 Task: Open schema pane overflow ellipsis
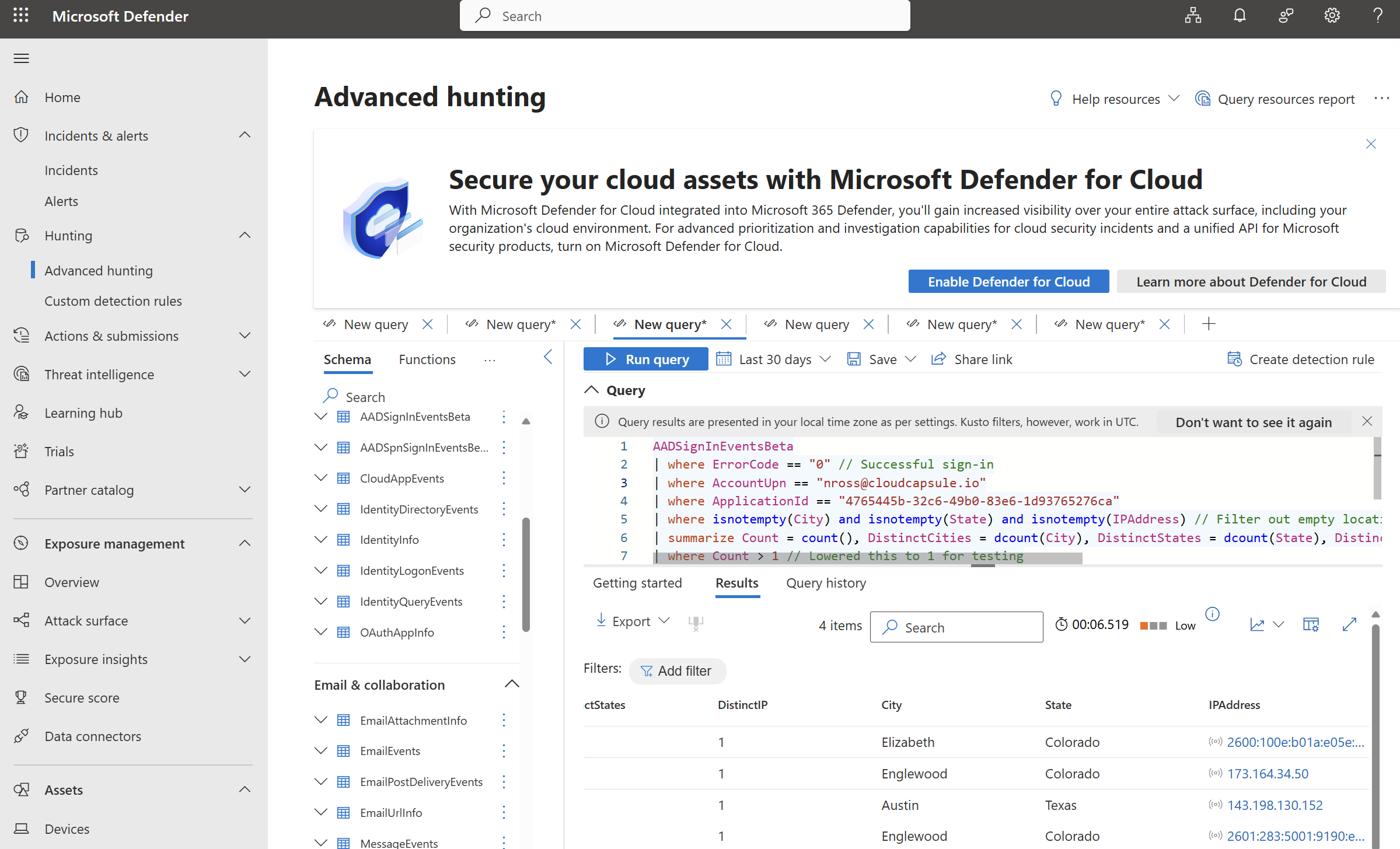click(x=490, y=360)
